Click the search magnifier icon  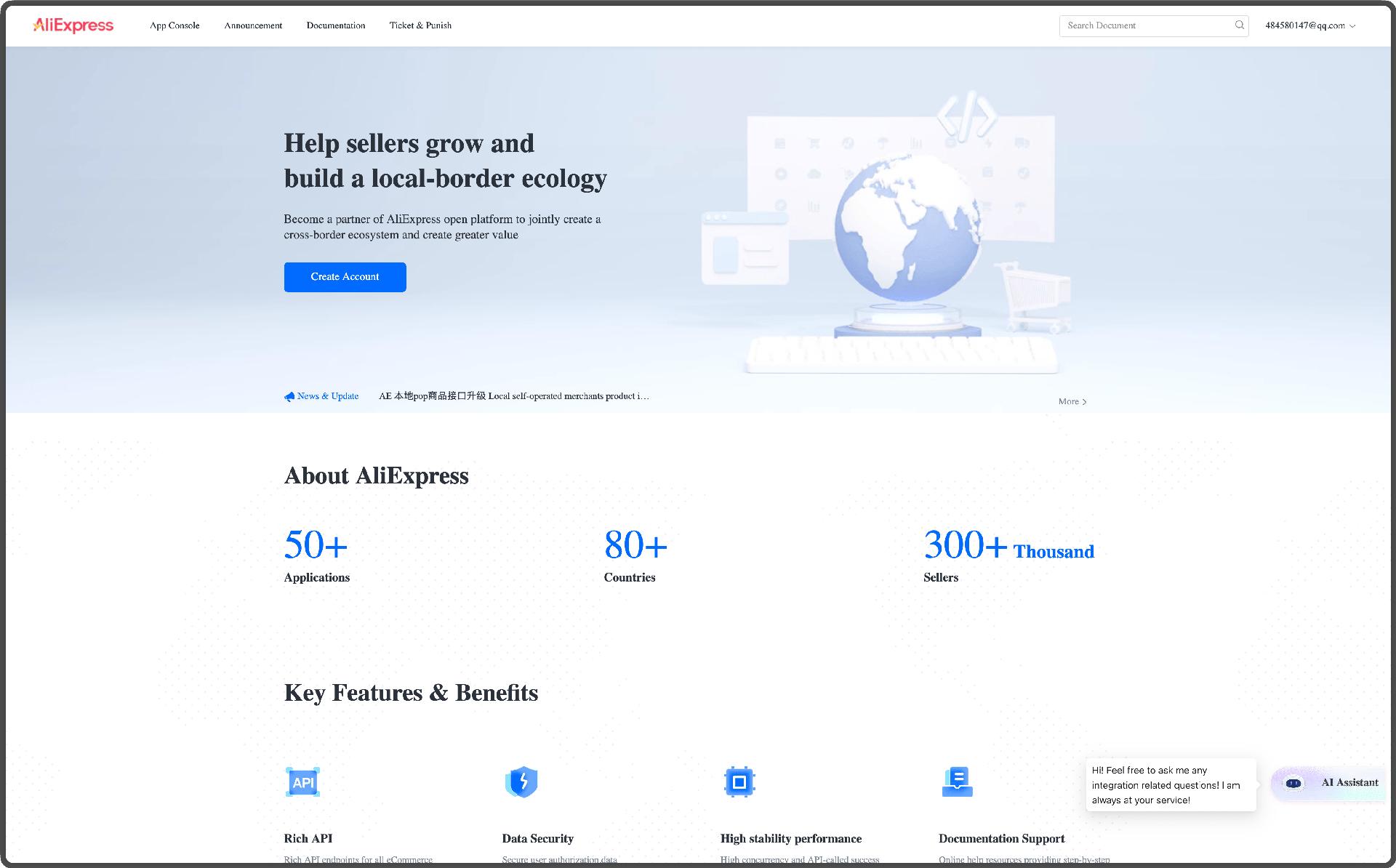coord(1239,25)
